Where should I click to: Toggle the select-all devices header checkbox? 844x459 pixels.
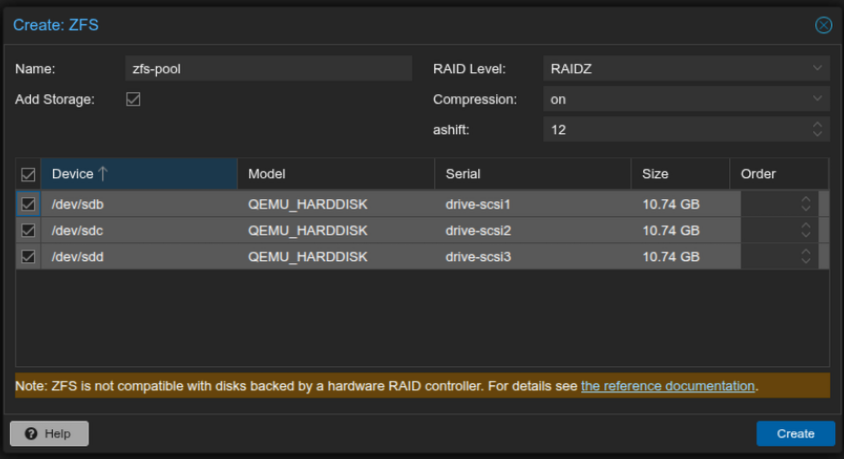28,174
